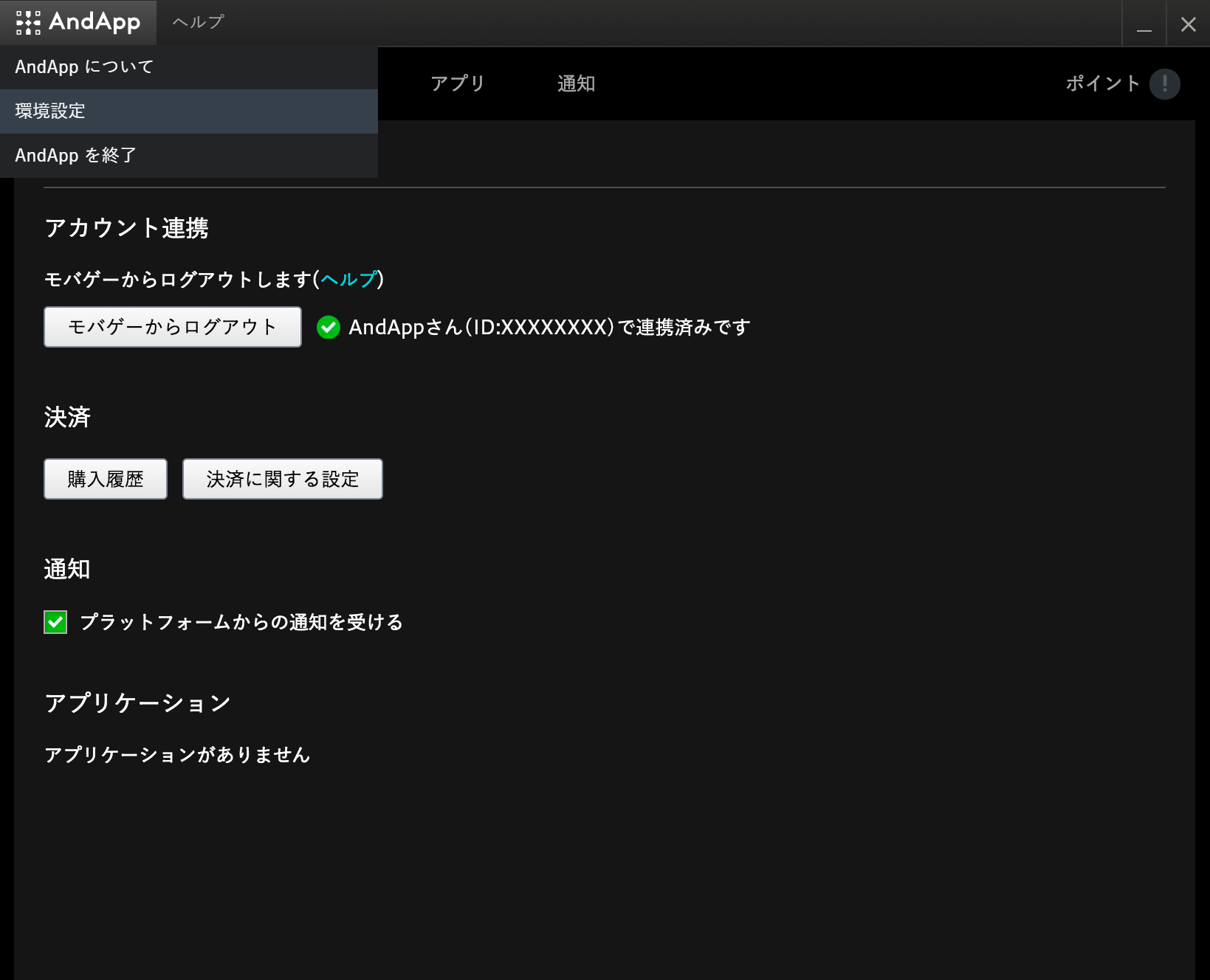The height and width of the screenshot is (980, 1210).
Task: Choose 環境設定 from the dropdown menu
Action: click(x=189, y=111)
